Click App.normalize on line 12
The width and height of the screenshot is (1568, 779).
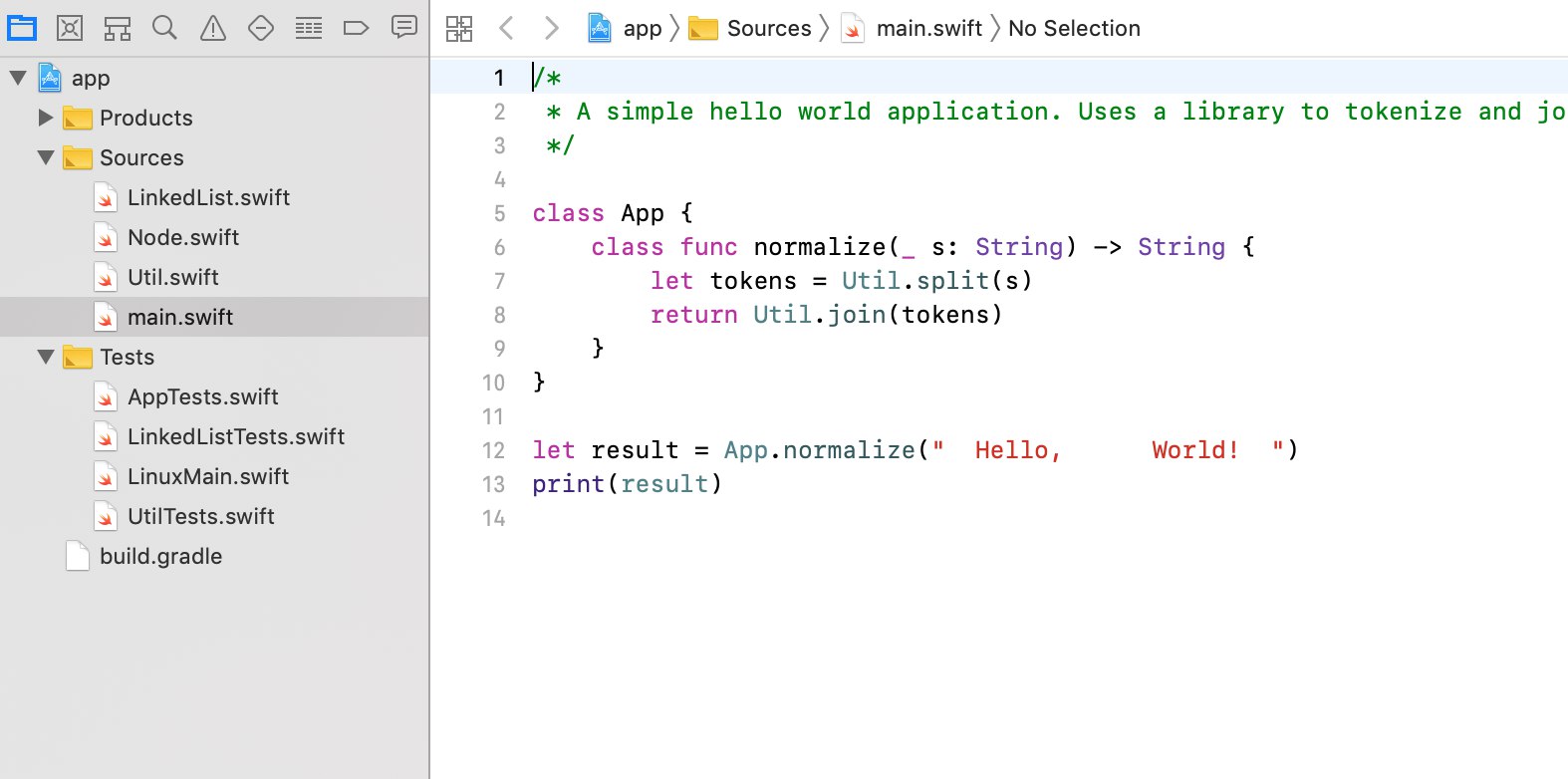(x=819, y=450)
